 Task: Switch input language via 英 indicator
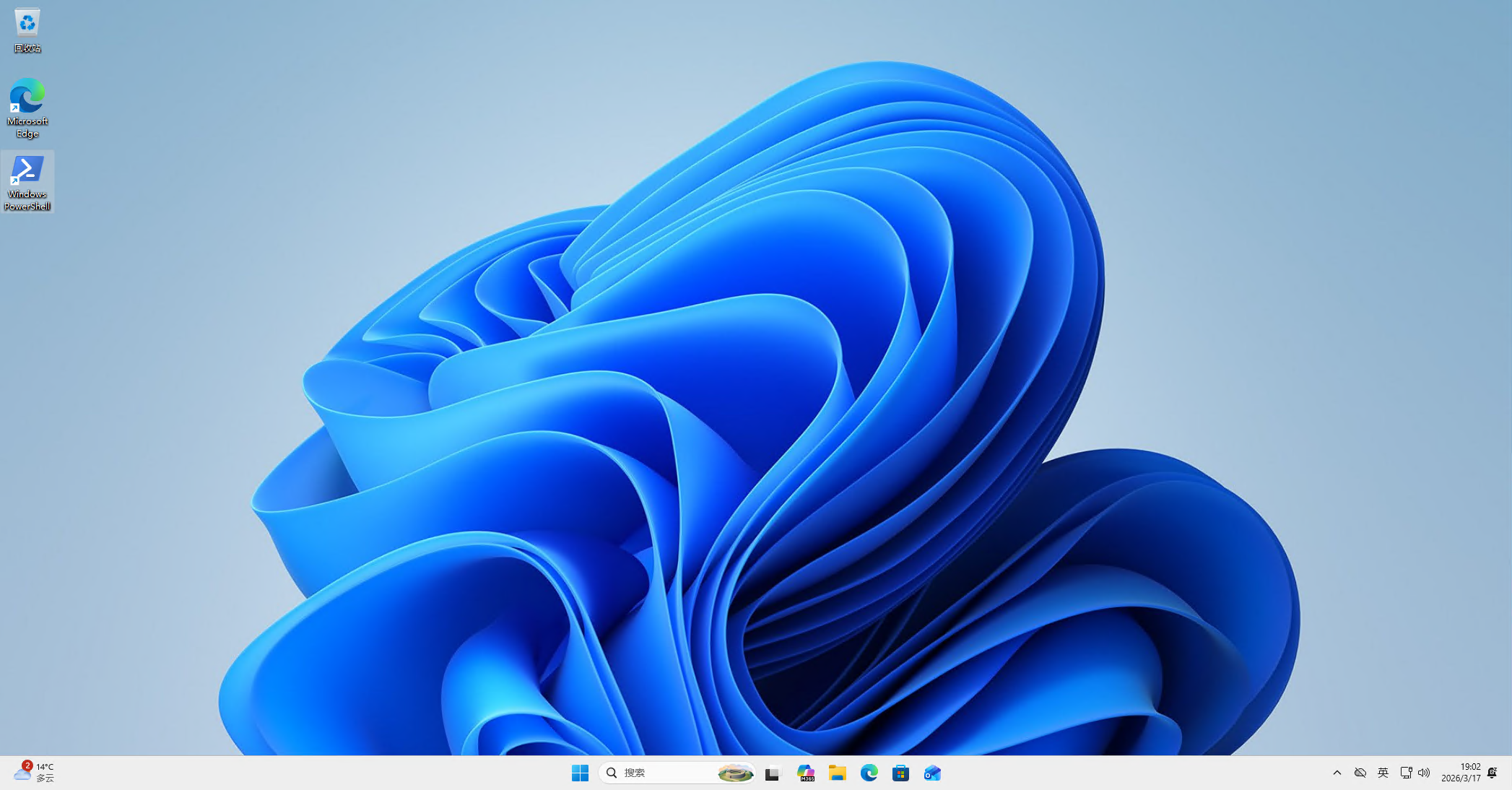[1383, 772]
